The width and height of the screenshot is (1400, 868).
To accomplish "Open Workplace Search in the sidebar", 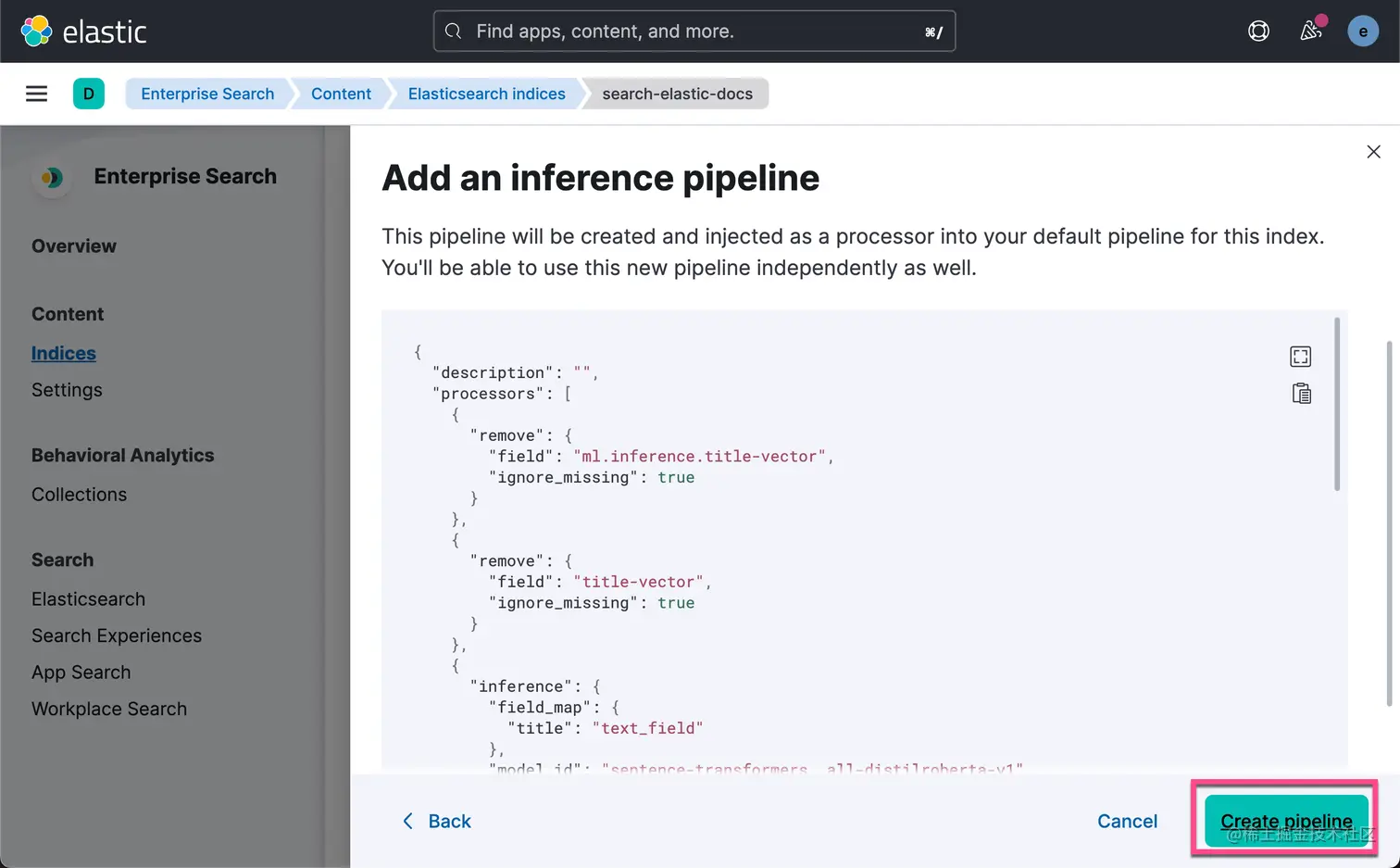I will 109,709.
